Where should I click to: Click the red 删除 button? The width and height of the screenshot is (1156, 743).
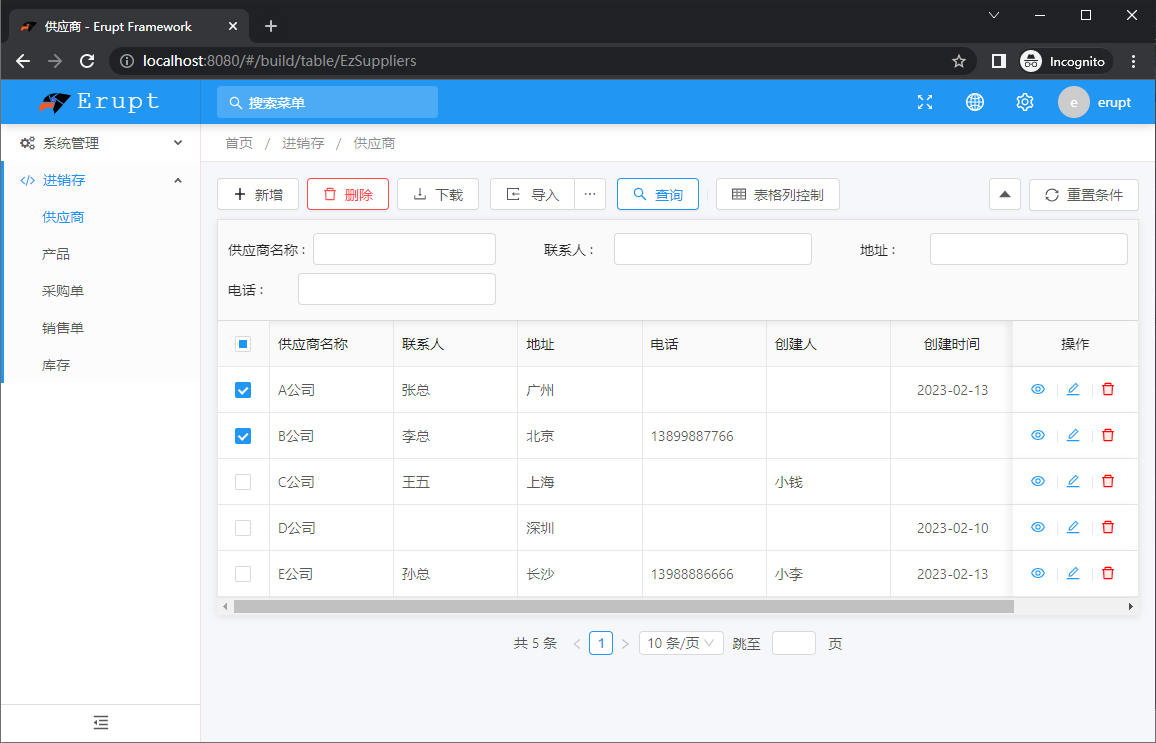tap(348, 195)
